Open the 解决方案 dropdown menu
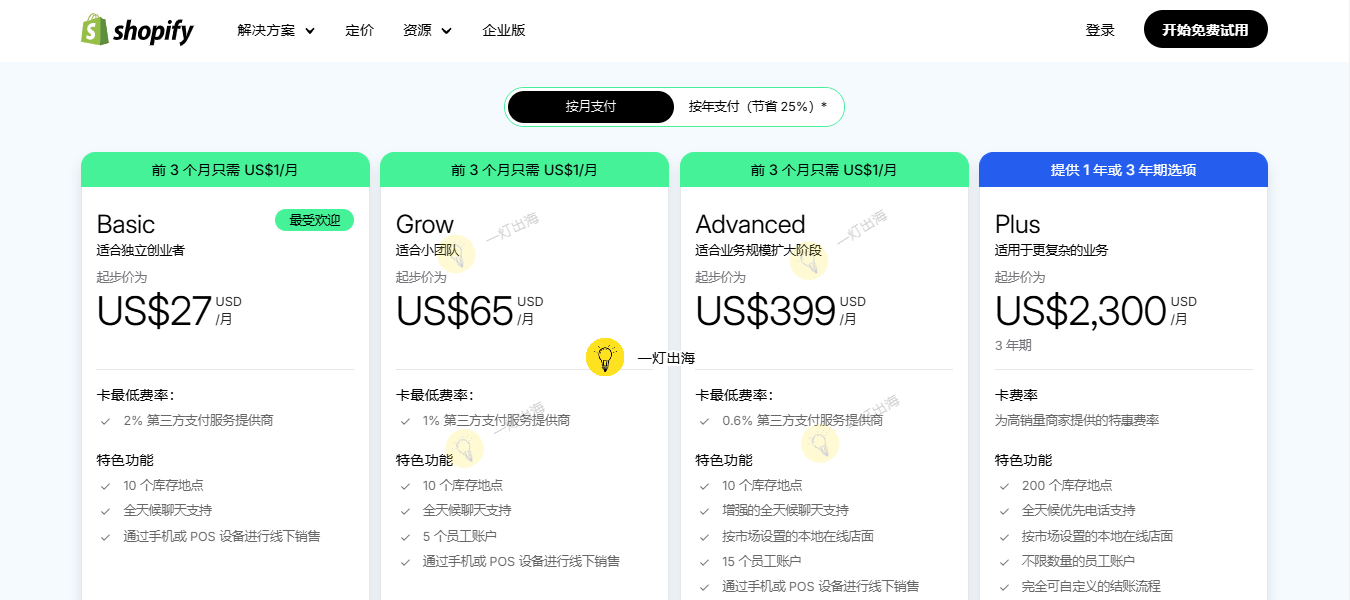 [x=267, y=30]
